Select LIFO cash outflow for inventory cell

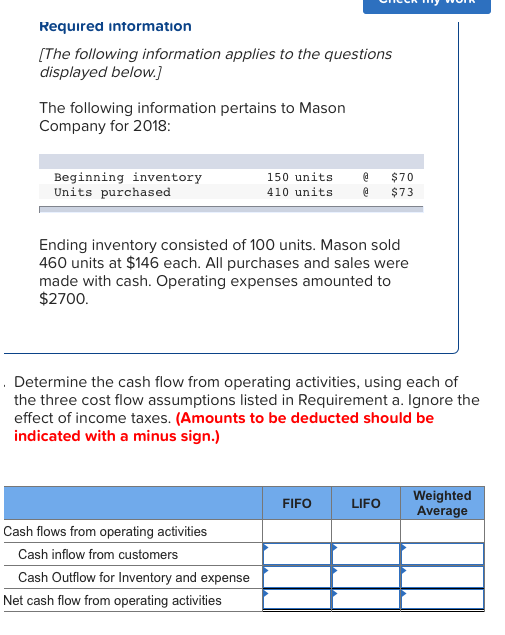(x=366, y=577)
